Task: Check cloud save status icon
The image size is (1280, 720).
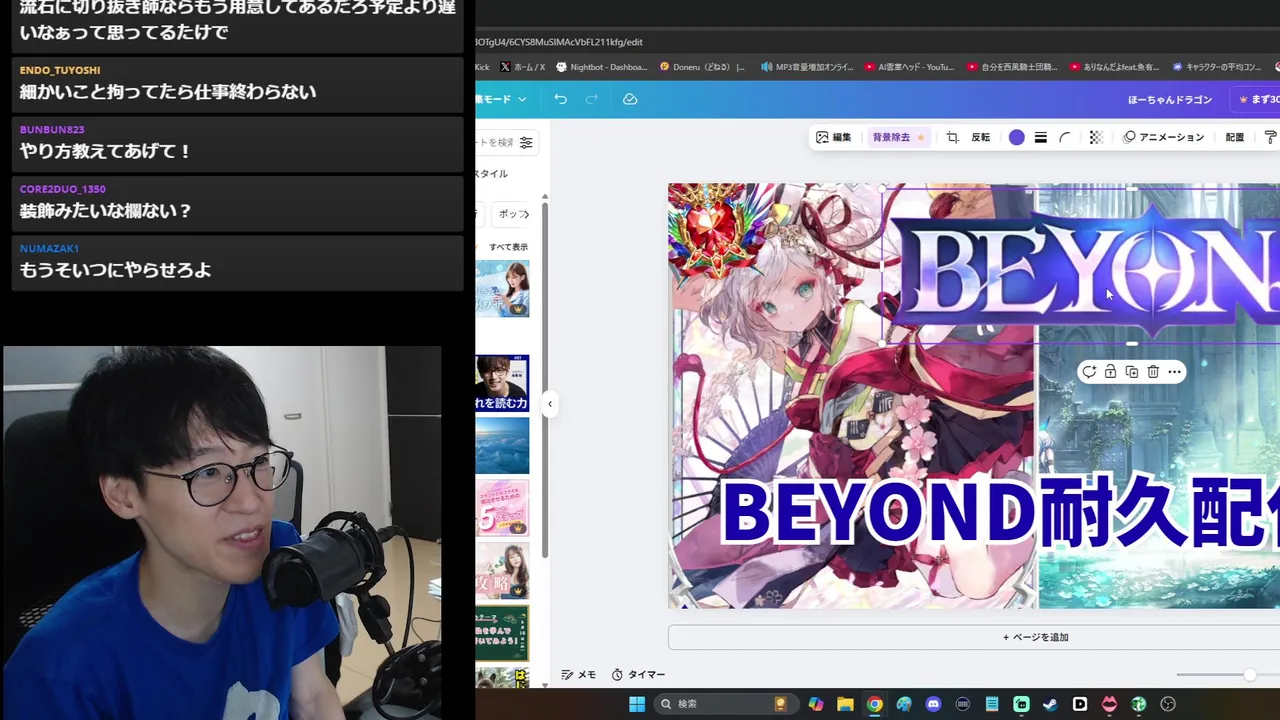Action: point(630,99)
